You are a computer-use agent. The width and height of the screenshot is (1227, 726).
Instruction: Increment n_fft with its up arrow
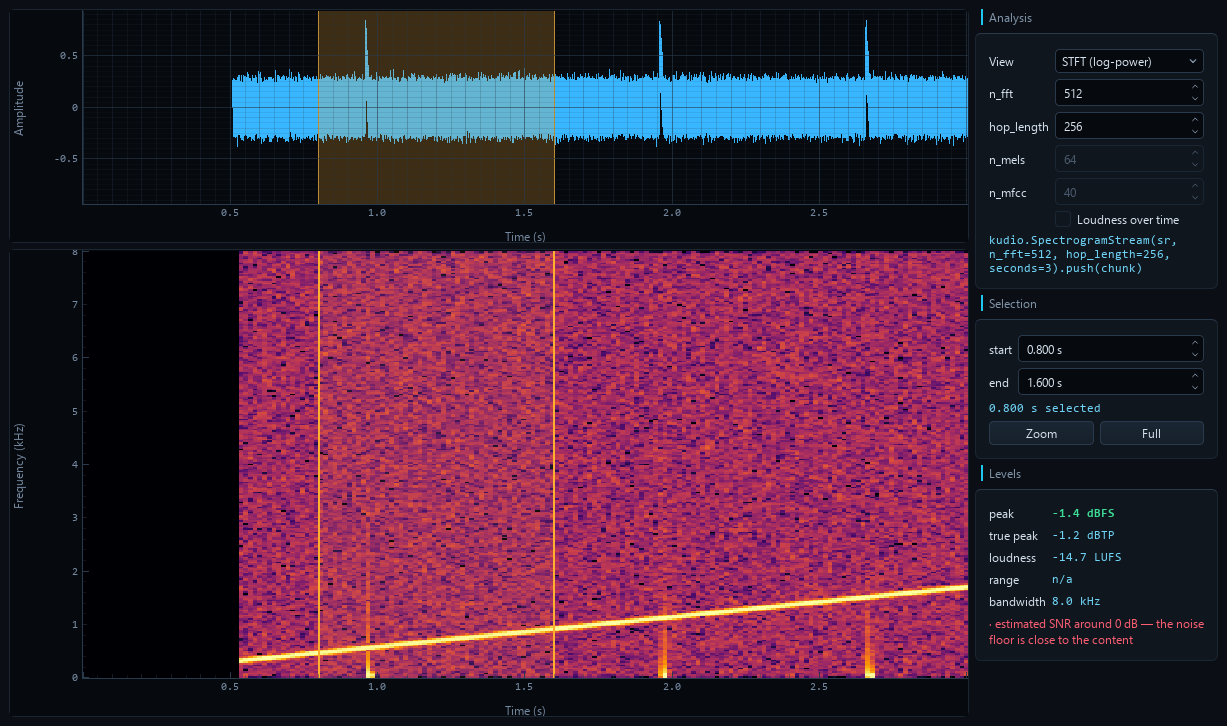[x=1195, y=88]
